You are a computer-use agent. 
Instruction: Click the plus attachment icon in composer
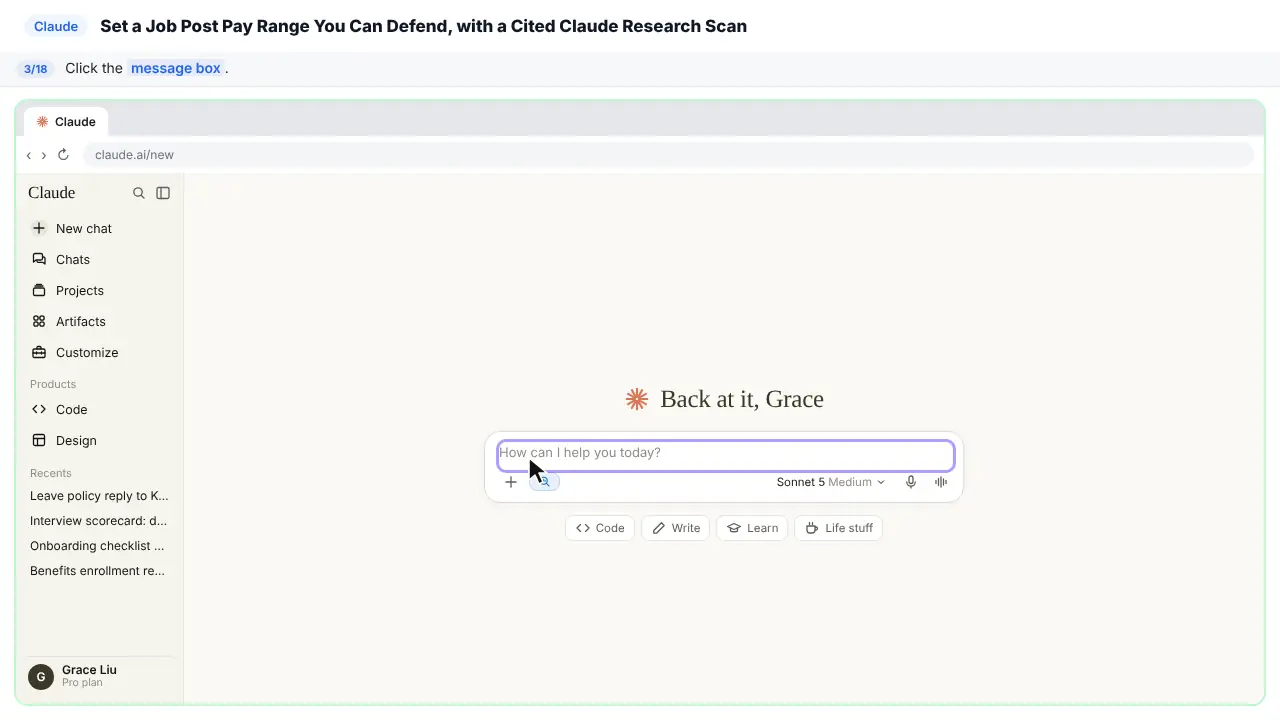(511, 482)
